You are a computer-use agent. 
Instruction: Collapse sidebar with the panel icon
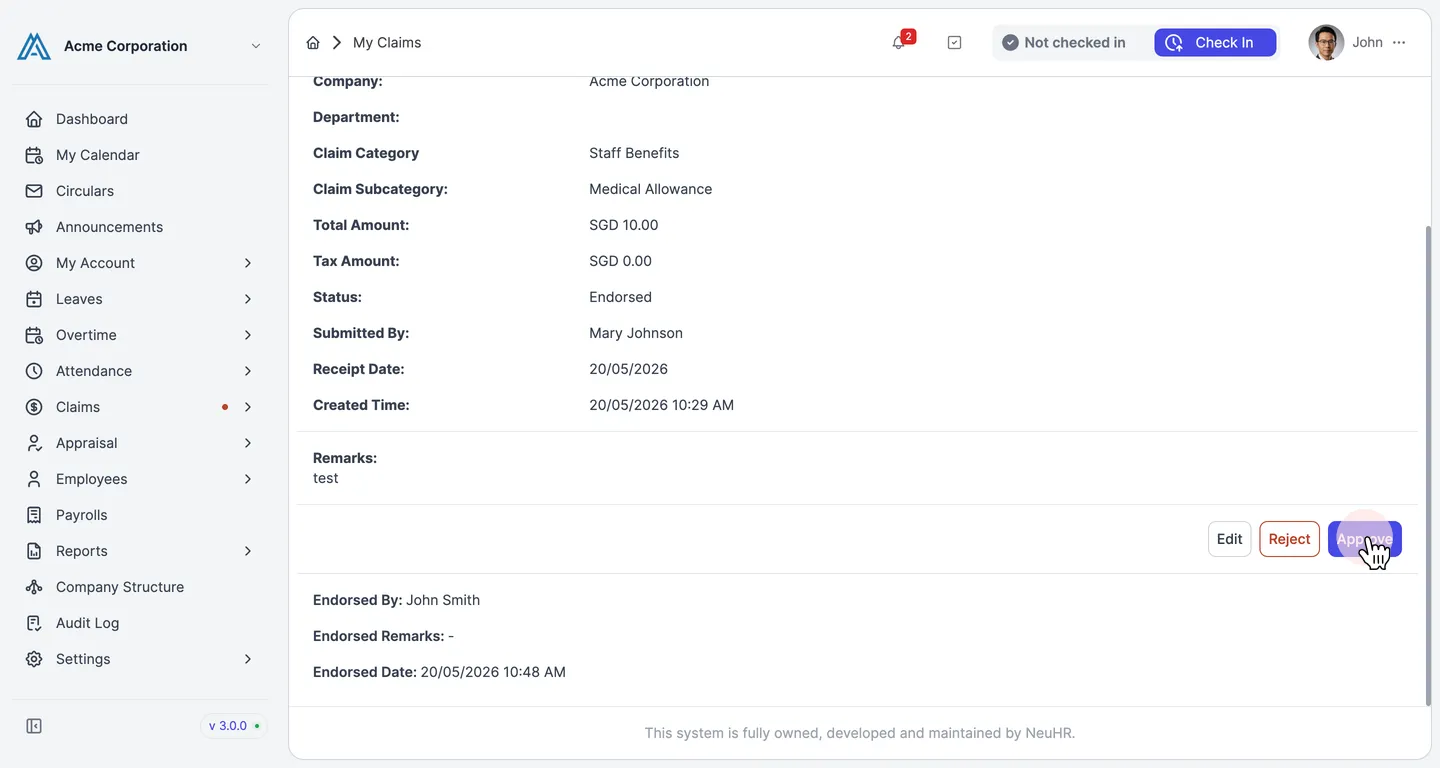point(34,726)
